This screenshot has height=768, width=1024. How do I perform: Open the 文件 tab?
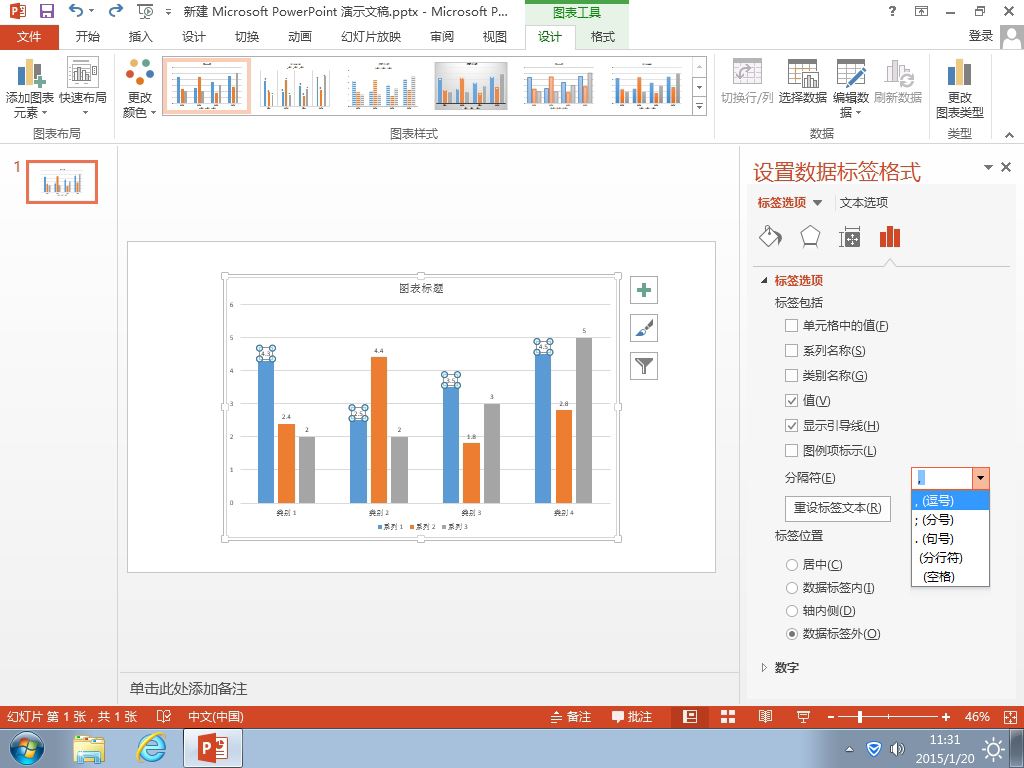coord(29,37)
